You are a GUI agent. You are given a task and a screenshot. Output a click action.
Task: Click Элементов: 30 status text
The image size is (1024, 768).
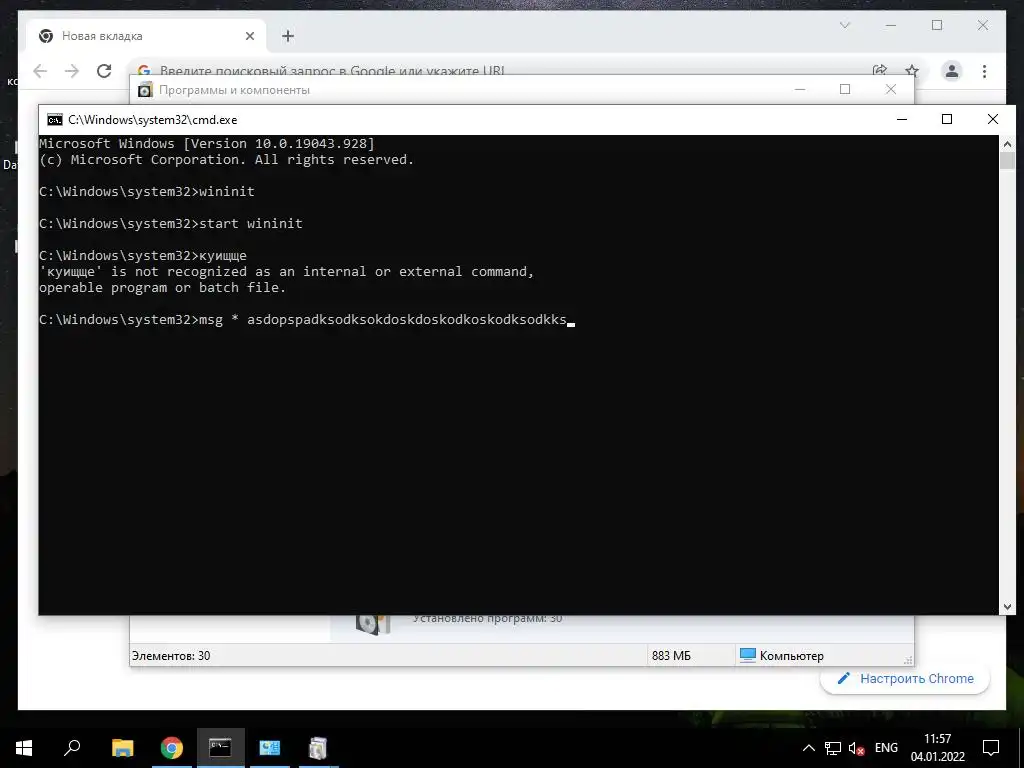(171, 656)
